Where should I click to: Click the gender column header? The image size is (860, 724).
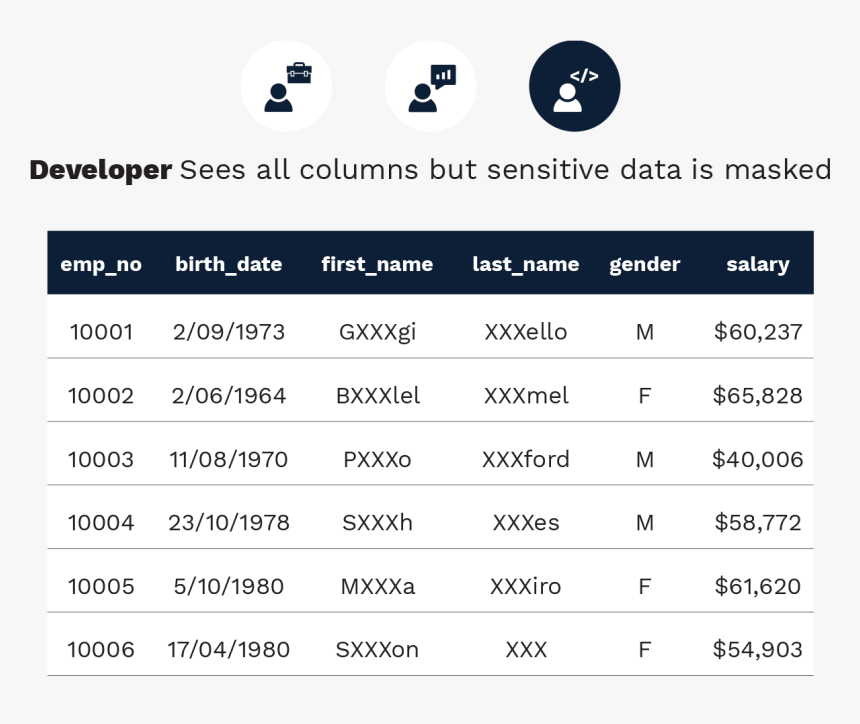[x=644, y=264]
